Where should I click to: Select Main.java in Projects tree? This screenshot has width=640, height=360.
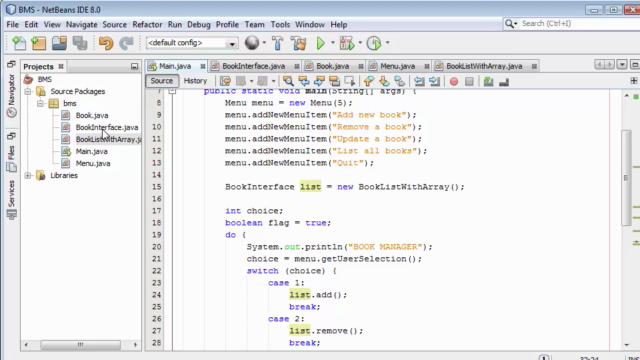tap(91, 151)
